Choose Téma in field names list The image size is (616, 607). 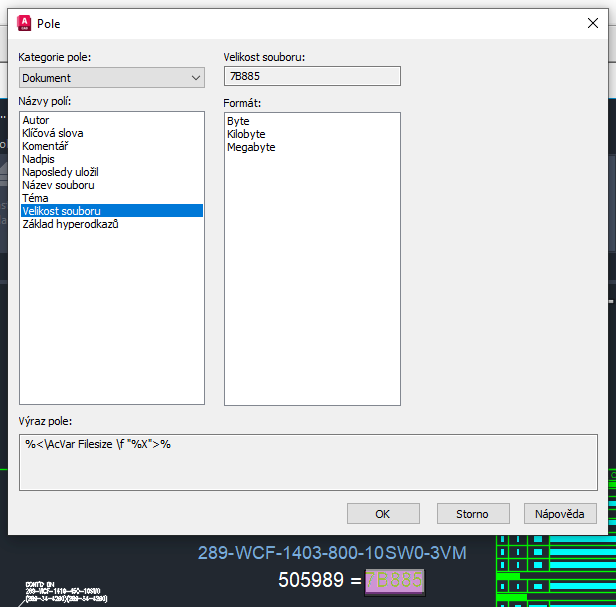pos(35,198)
